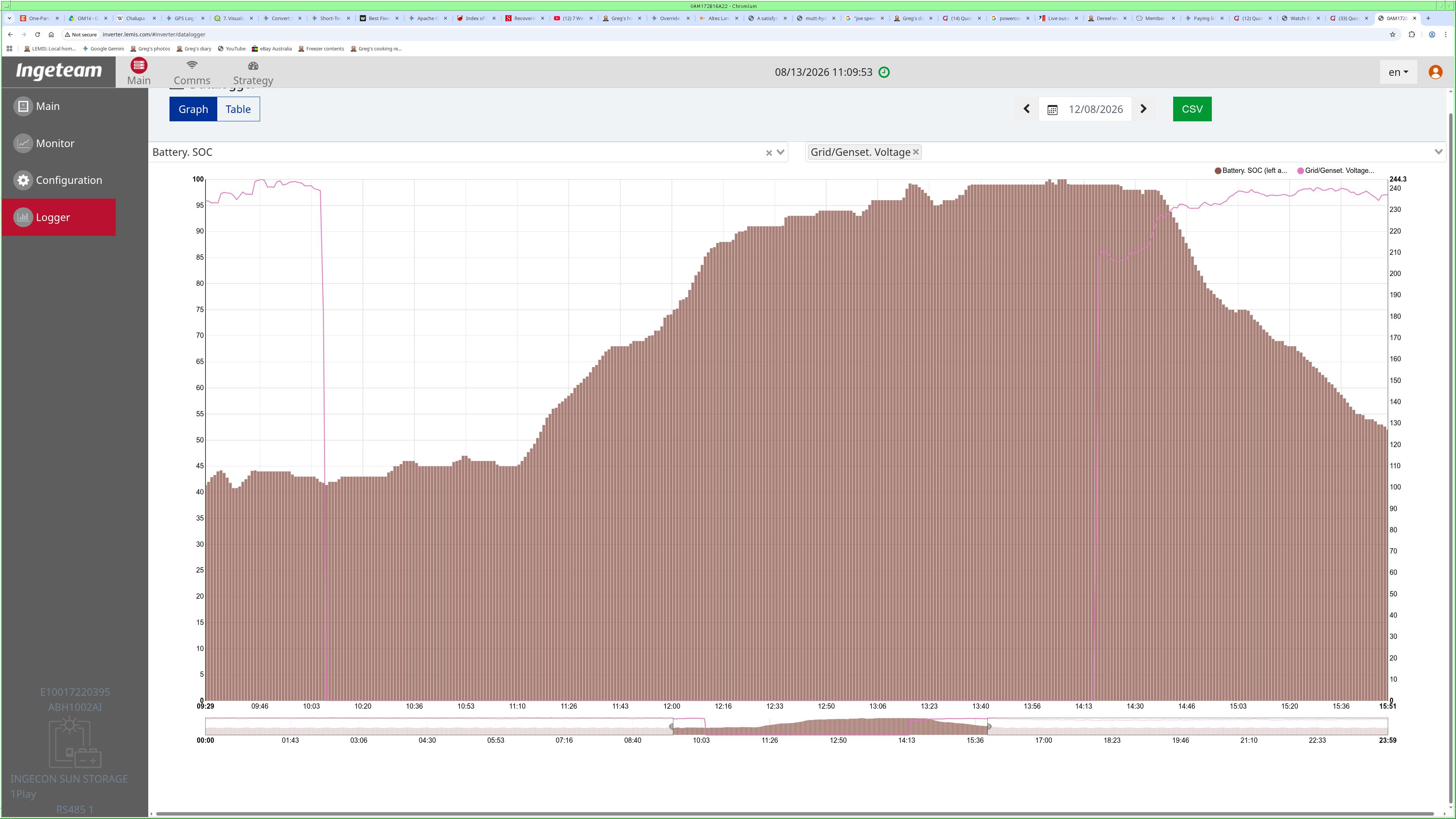Click the left range selector handle
The width and height of the screenshot is (1456, 819).
pyautogui.click(x=672, y=726)
